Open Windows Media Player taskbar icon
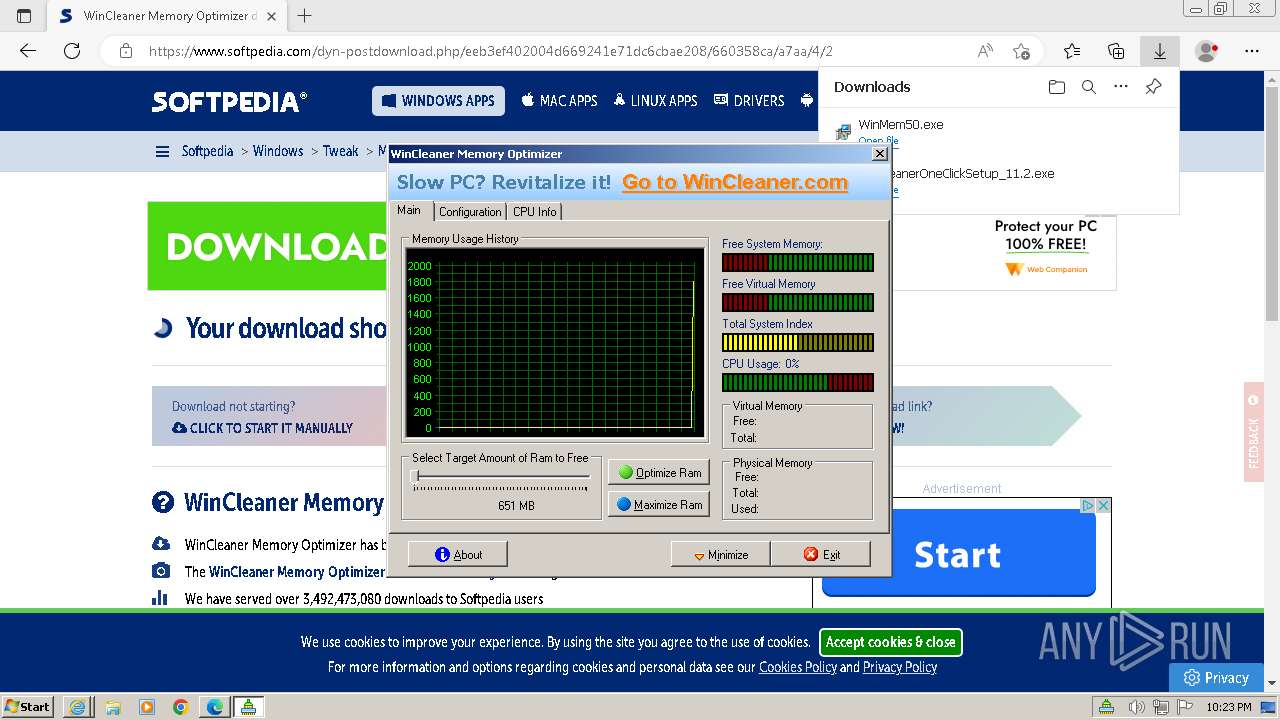Screen dimensions: 1280x720 point(146,707)
